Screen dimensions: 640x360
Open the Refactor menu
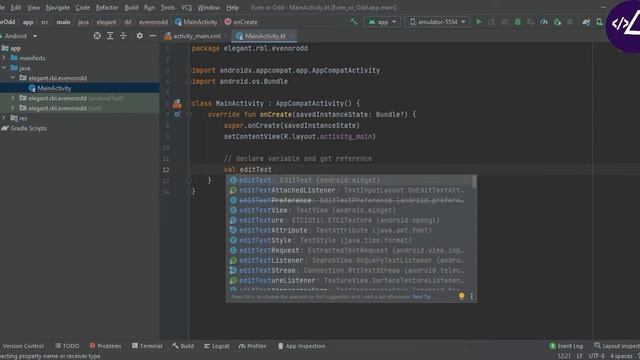[107, 7]
